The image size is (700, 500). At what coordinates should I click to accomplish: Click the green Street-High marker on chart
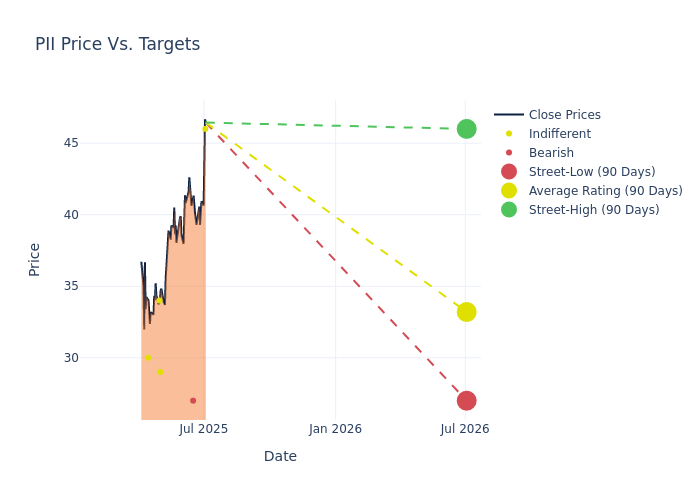466,129
